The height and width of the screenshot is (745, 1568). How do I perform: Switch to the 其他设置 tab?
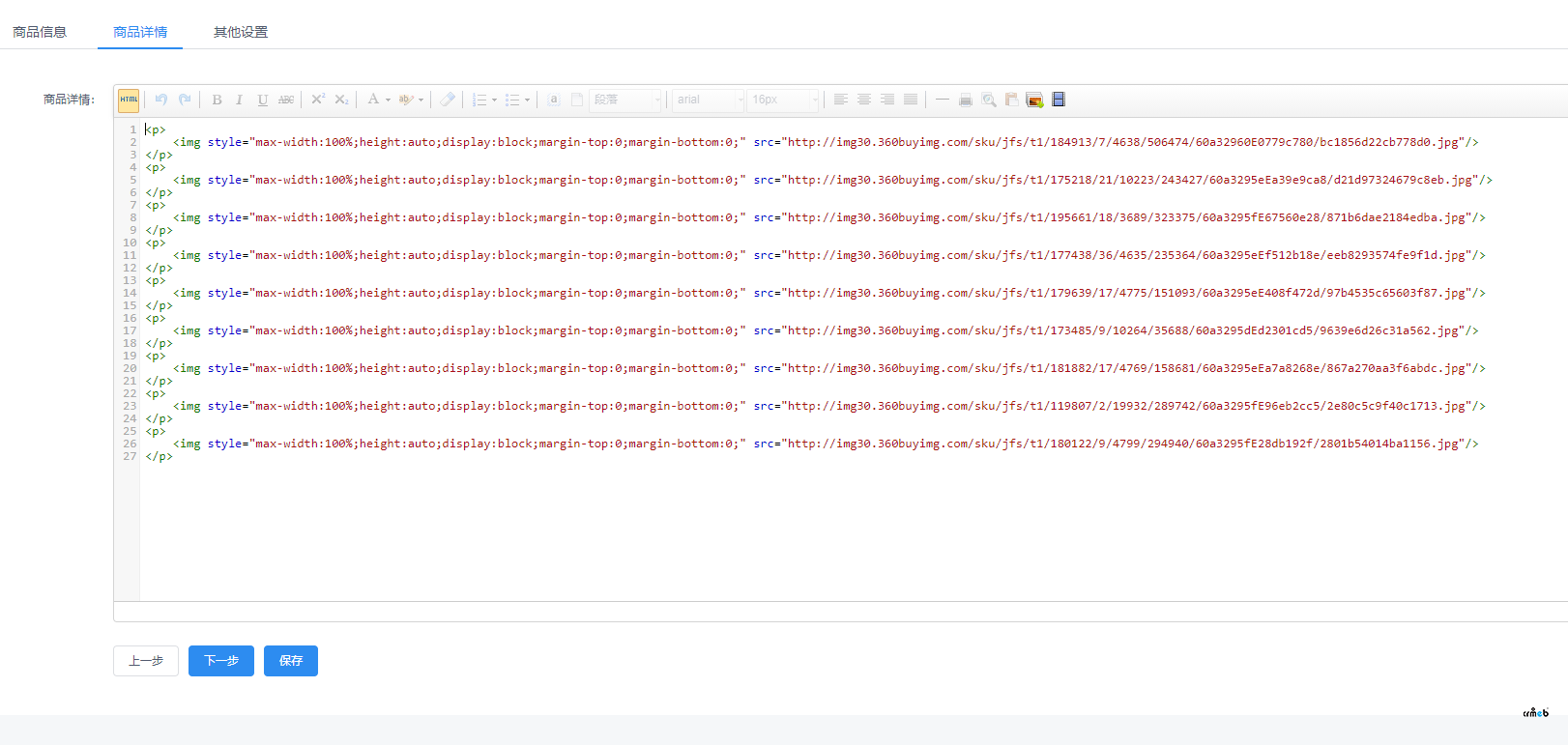241,32
